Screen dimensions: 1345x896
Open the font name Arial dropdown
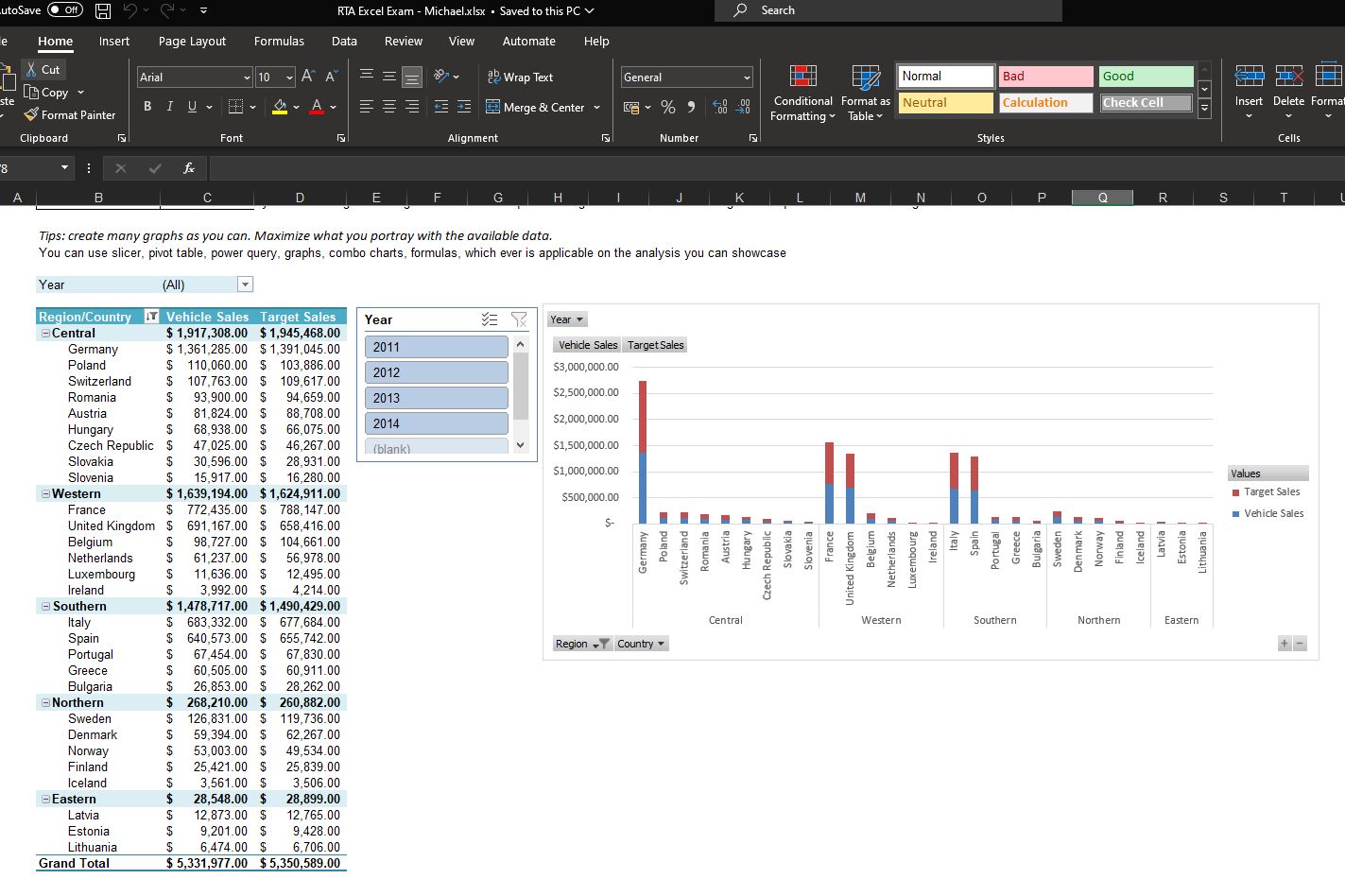(248, 78)
